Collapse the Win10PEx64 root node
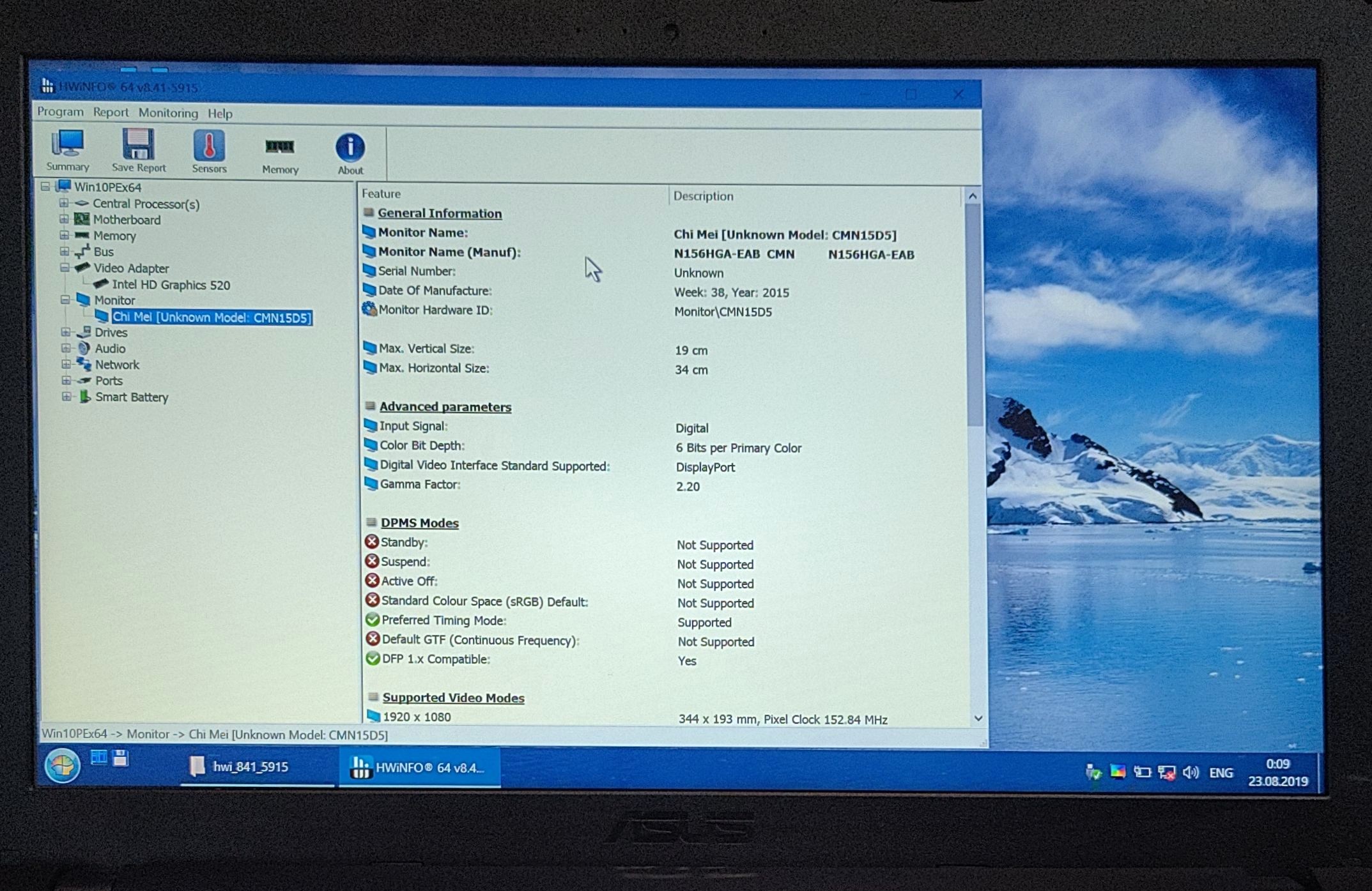This screenshot has height=891, width=1372. pyautogui.click(x=45, y=187)
